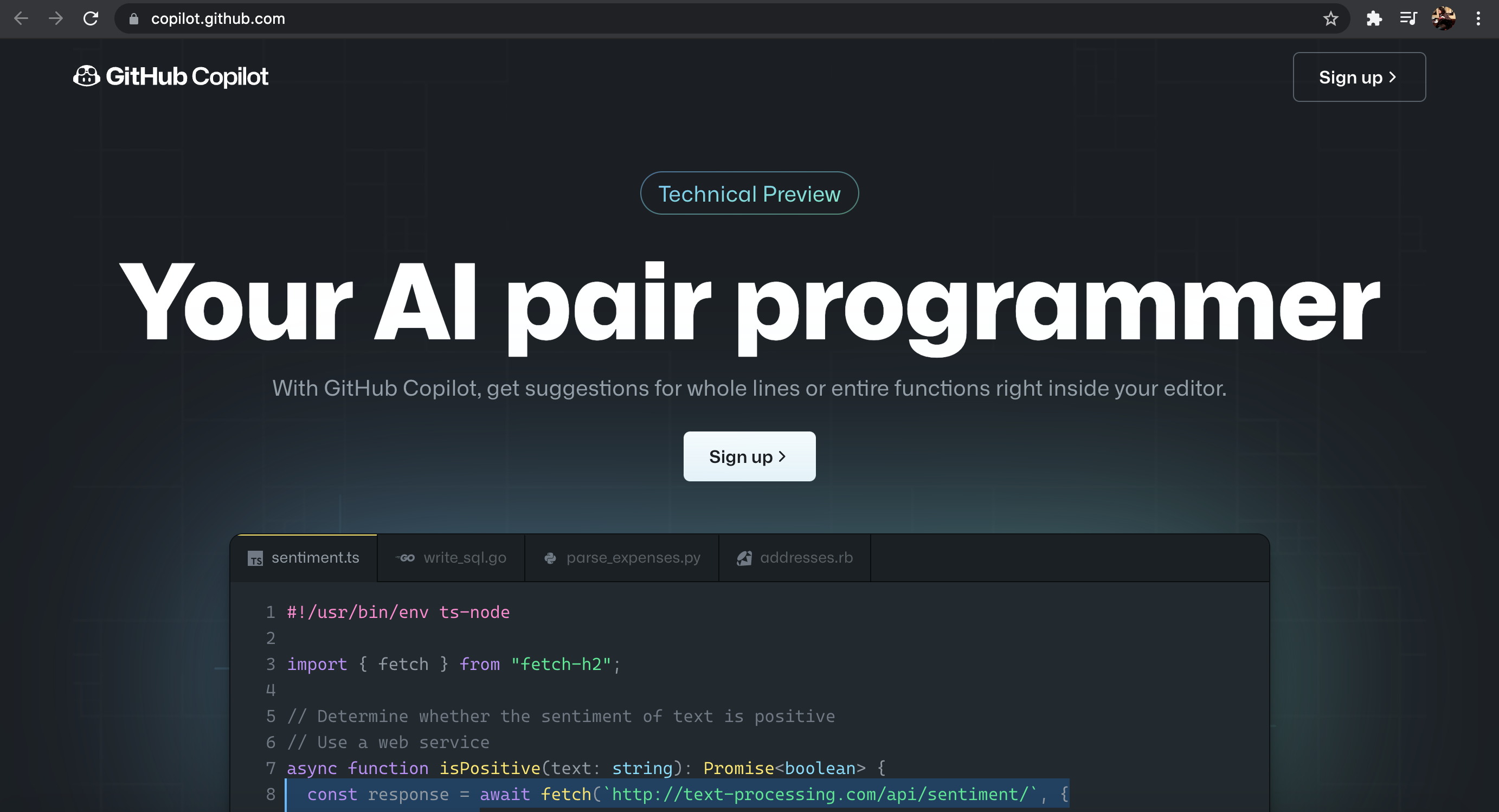This screenshot has height=812, width=1499.
Task: Open the Chrome profile avatar
Action: [1444, 18]
